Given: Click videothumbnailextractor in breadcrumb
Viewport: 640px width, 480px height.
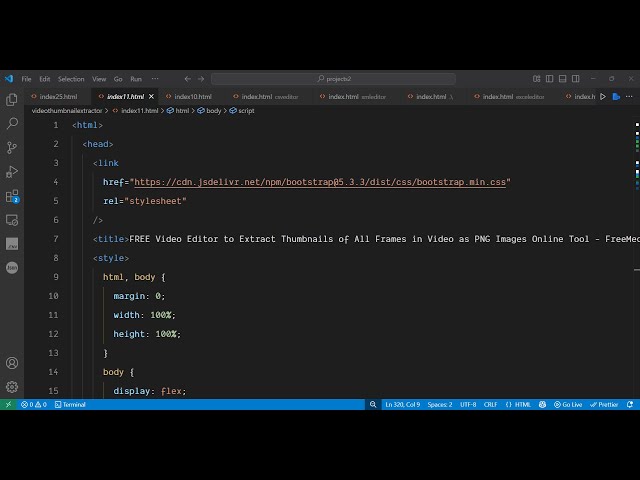Looking at the screenshot, I should click(67, 111).
